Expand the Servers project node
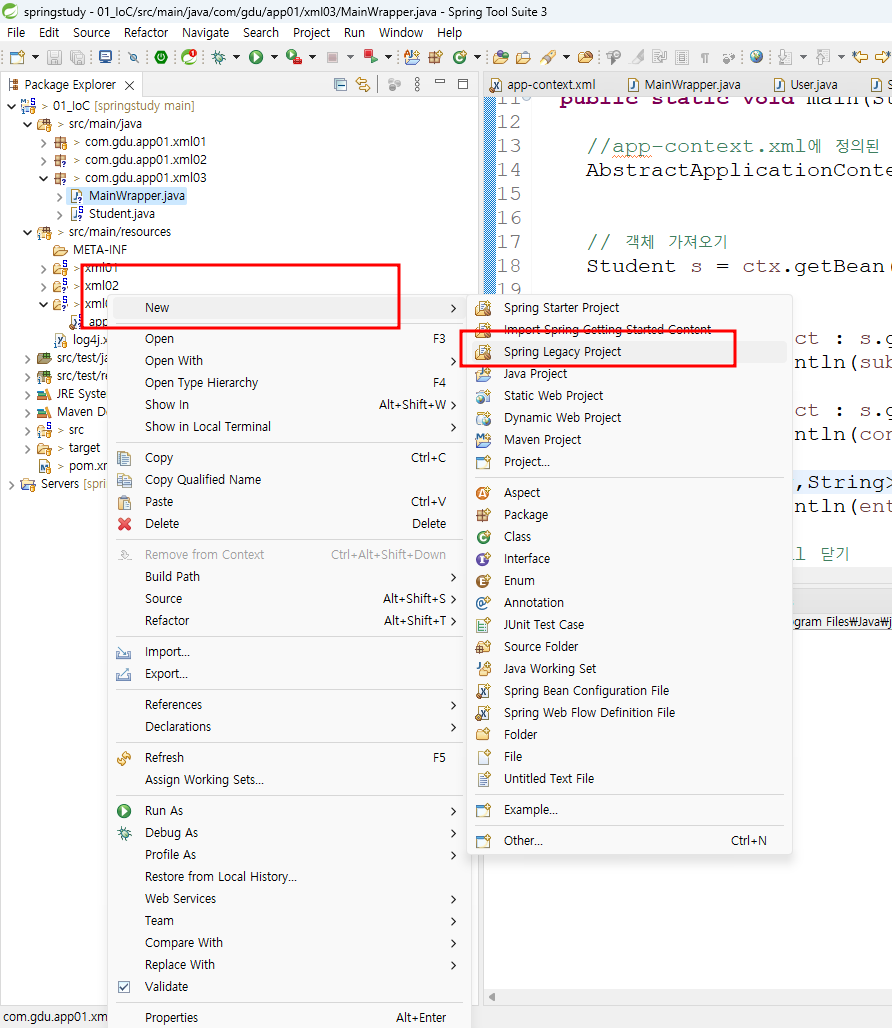Image resolution: width=892 pixels, height=1028 pixels. (11, 484)
